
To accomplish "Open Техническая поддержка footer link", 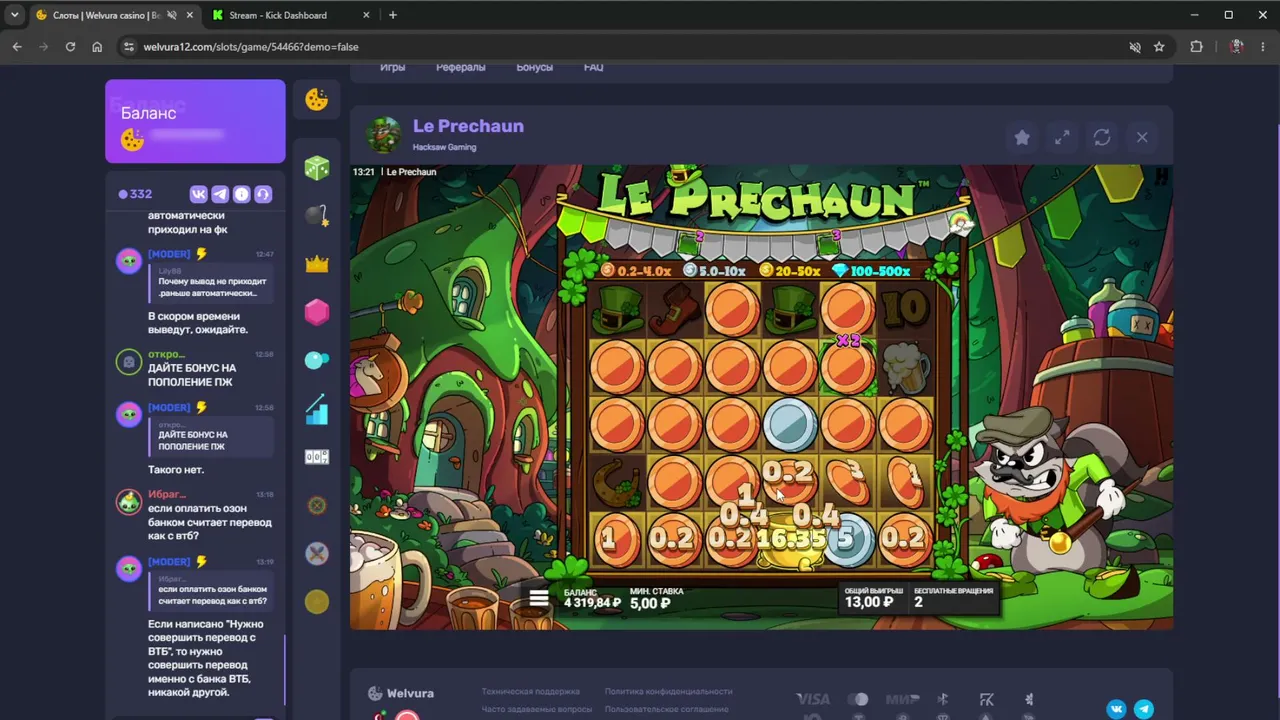I will [x=530, y=691].
